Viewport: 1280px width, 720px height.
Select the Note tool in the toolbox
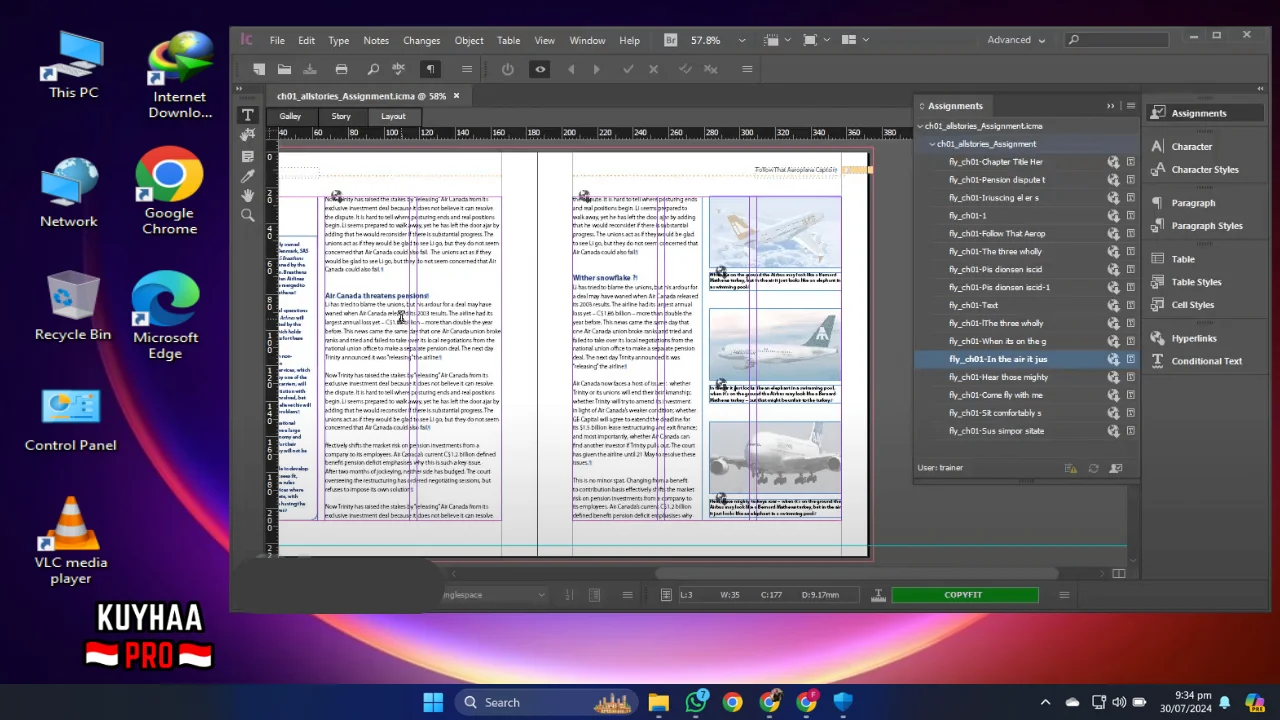point(248,156)
